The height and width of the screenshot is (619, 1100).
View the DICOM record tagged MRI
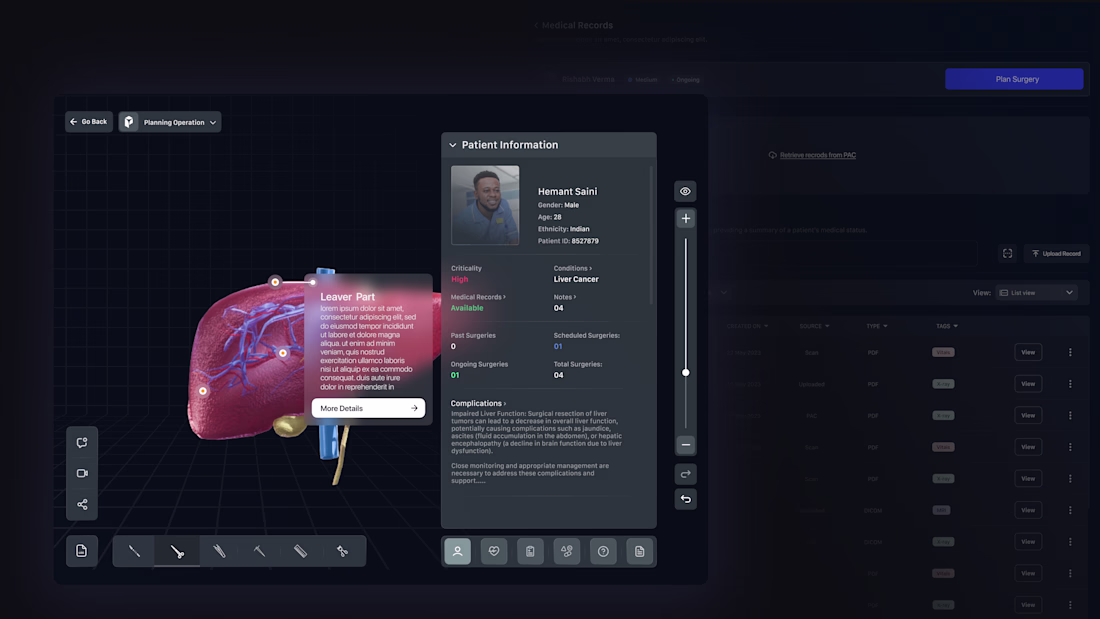click(1028, 510)
